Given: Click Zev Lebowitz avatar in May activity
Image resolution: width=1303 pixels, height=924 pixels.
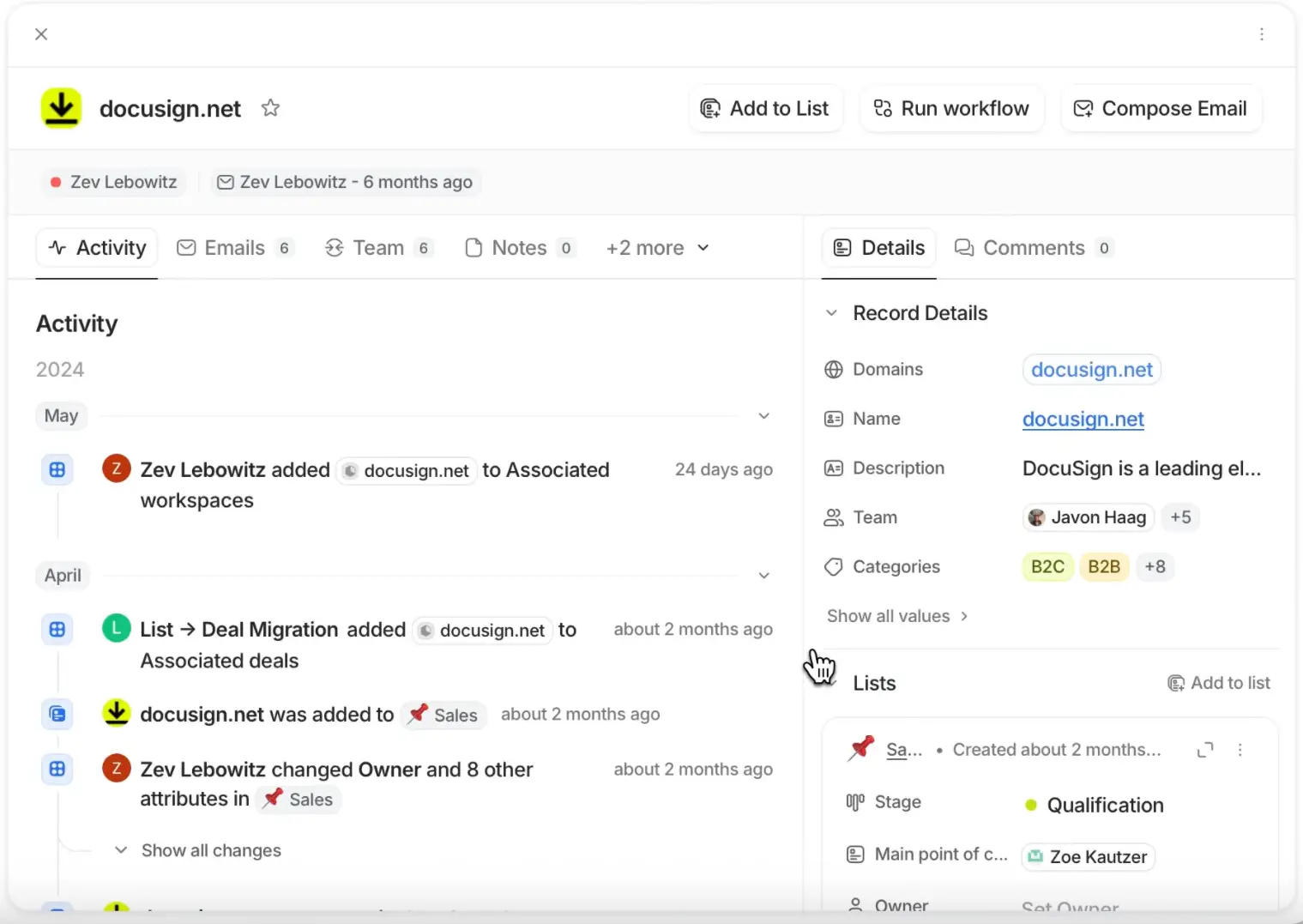Looking at the screenshot, I should pos(116,468).
